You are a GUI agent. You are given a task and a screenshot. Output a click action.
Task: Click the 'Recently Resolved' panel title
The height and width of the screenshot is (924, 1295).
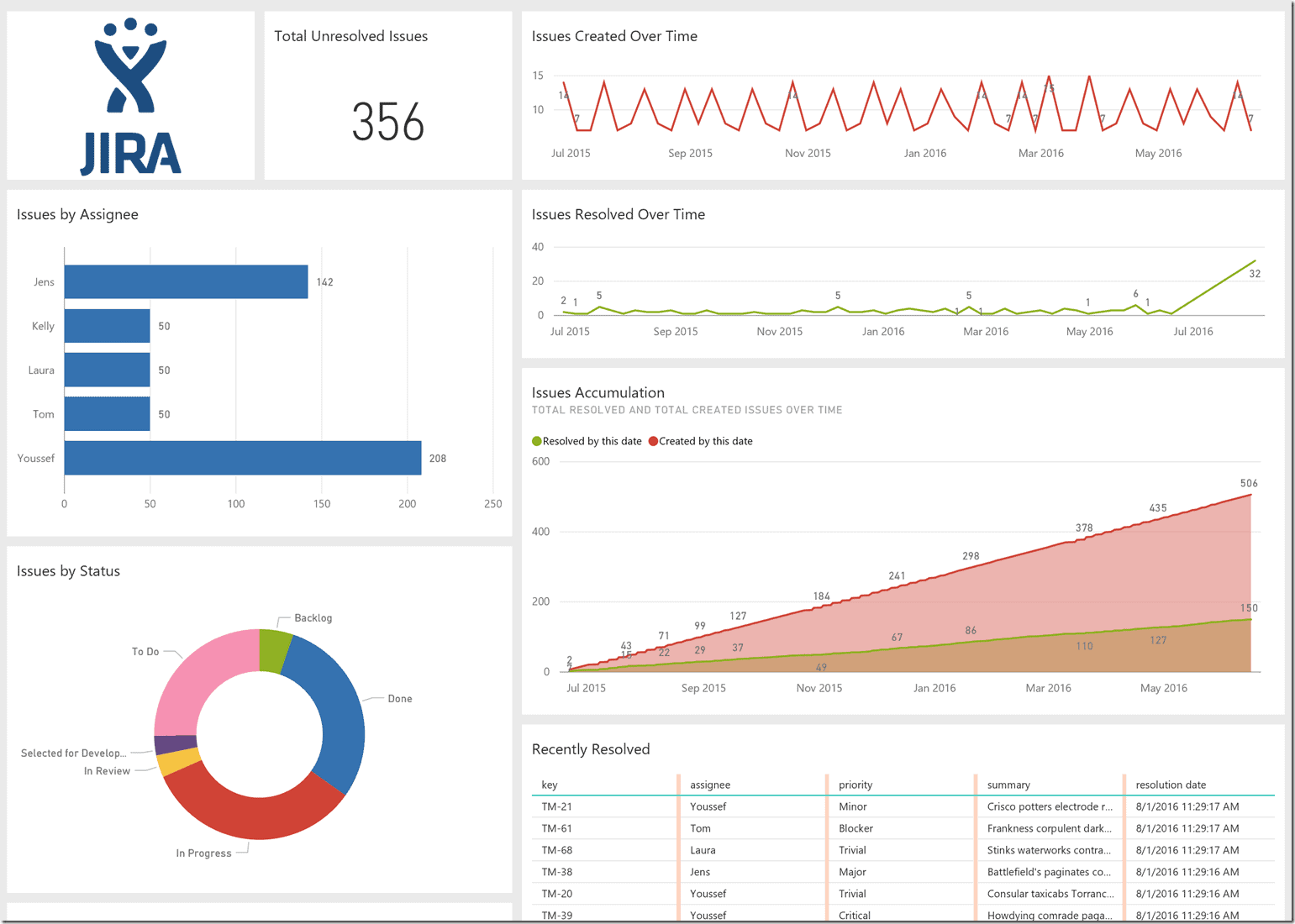(x=591, y=748)
